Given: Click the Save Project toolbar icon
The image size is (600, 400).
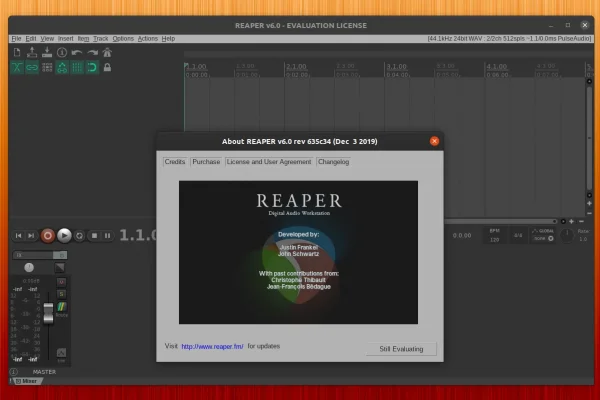Looking at the screenshot, I should [x=47, y=52].
